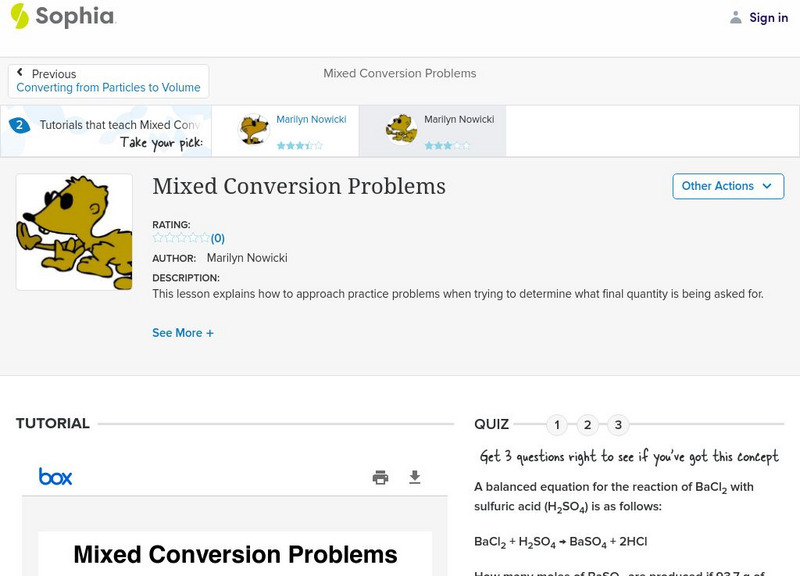The width and height of the screenshot is (800, 576).
Task: Open the Other Actions dropdown
Action: coord(727,186)
